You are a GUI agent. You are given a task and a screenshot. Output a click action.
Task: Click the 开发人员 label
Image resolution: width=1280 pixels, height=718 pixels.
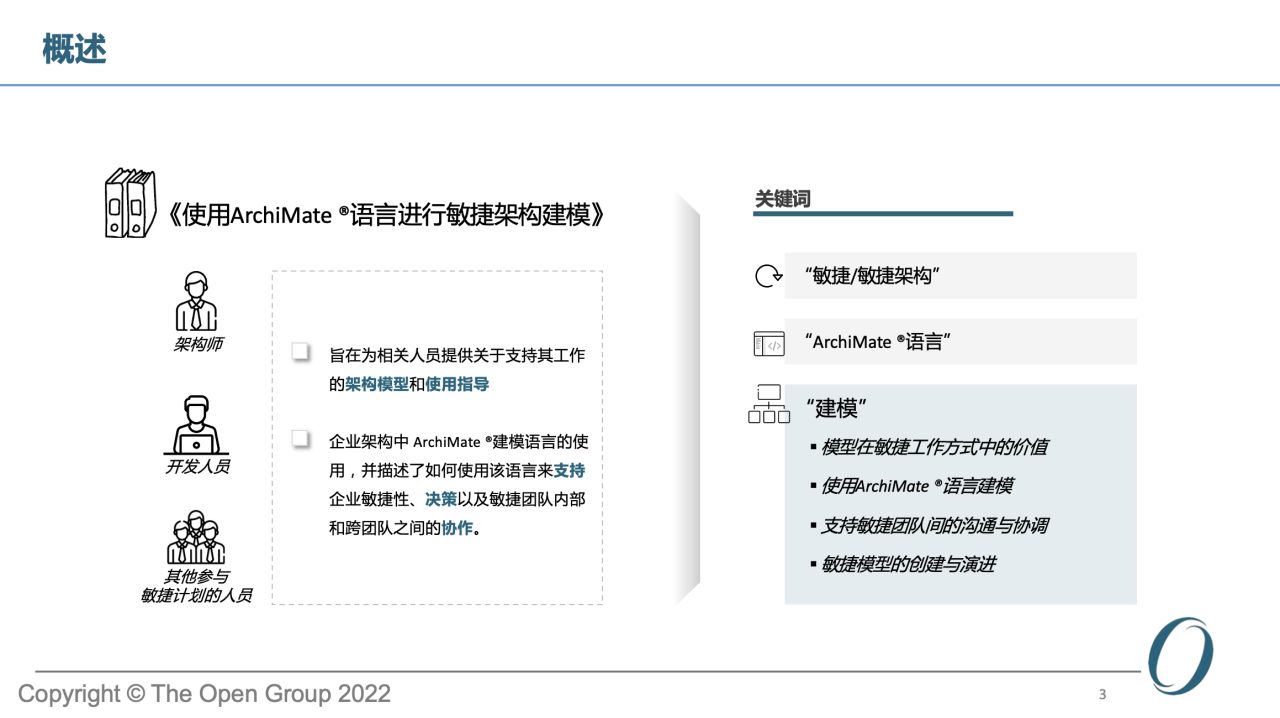tap(197, 467)
